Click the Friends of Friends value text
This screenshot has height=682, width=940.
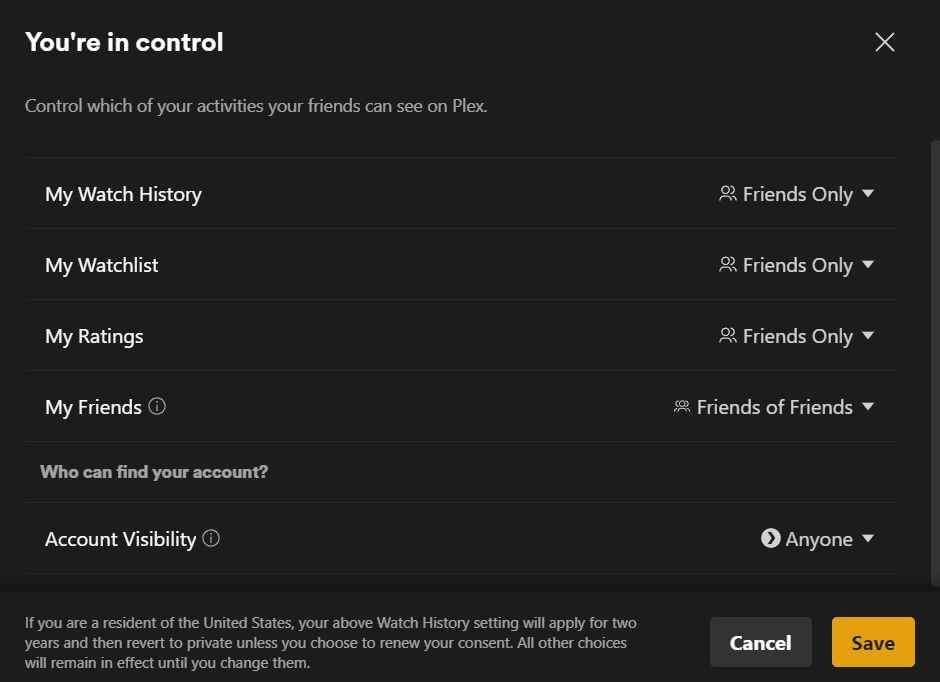pyautogui.click(x=775, y=407)
